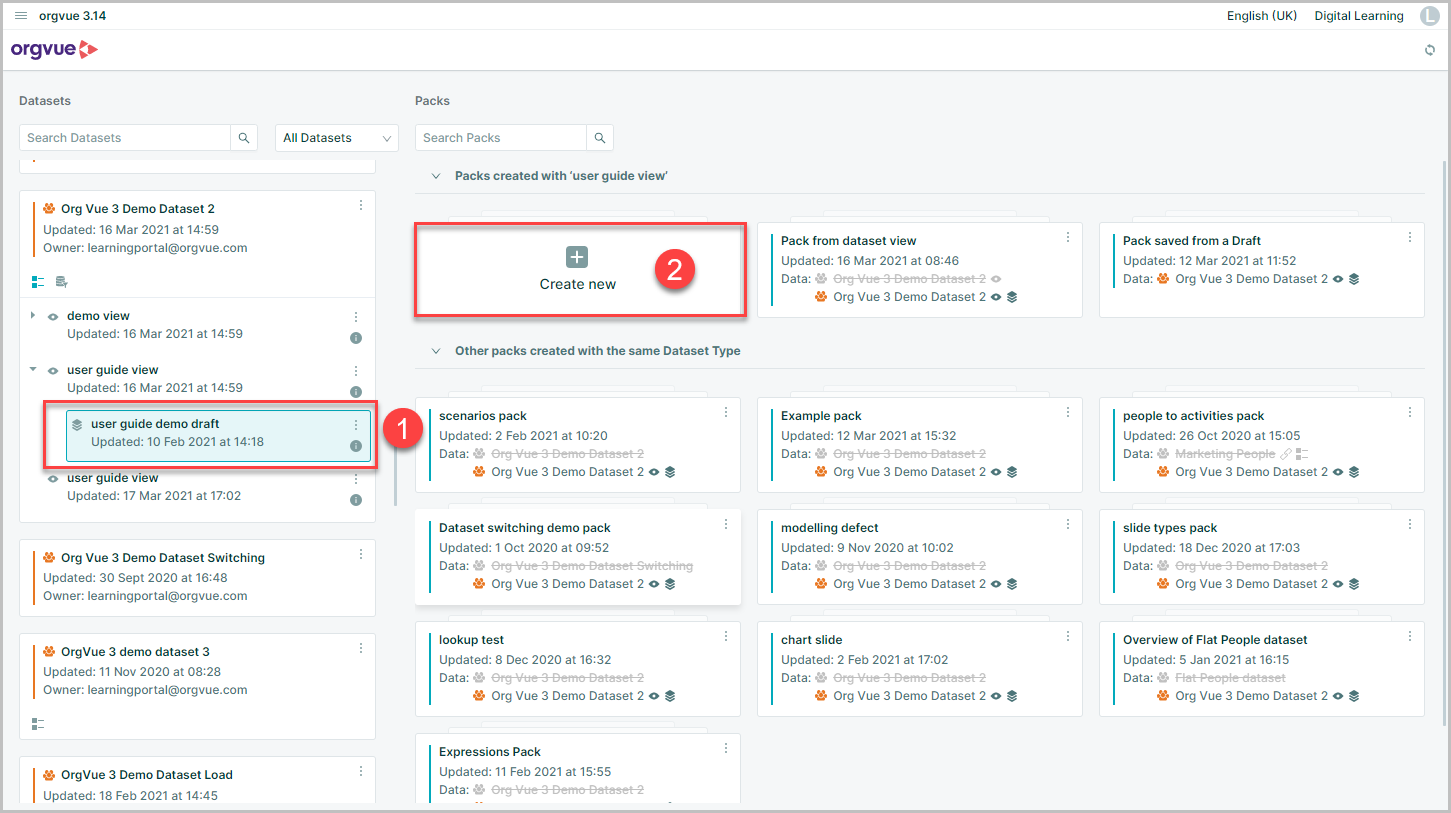
Task: Click the Create new pack button
Action: coord(580,272)
